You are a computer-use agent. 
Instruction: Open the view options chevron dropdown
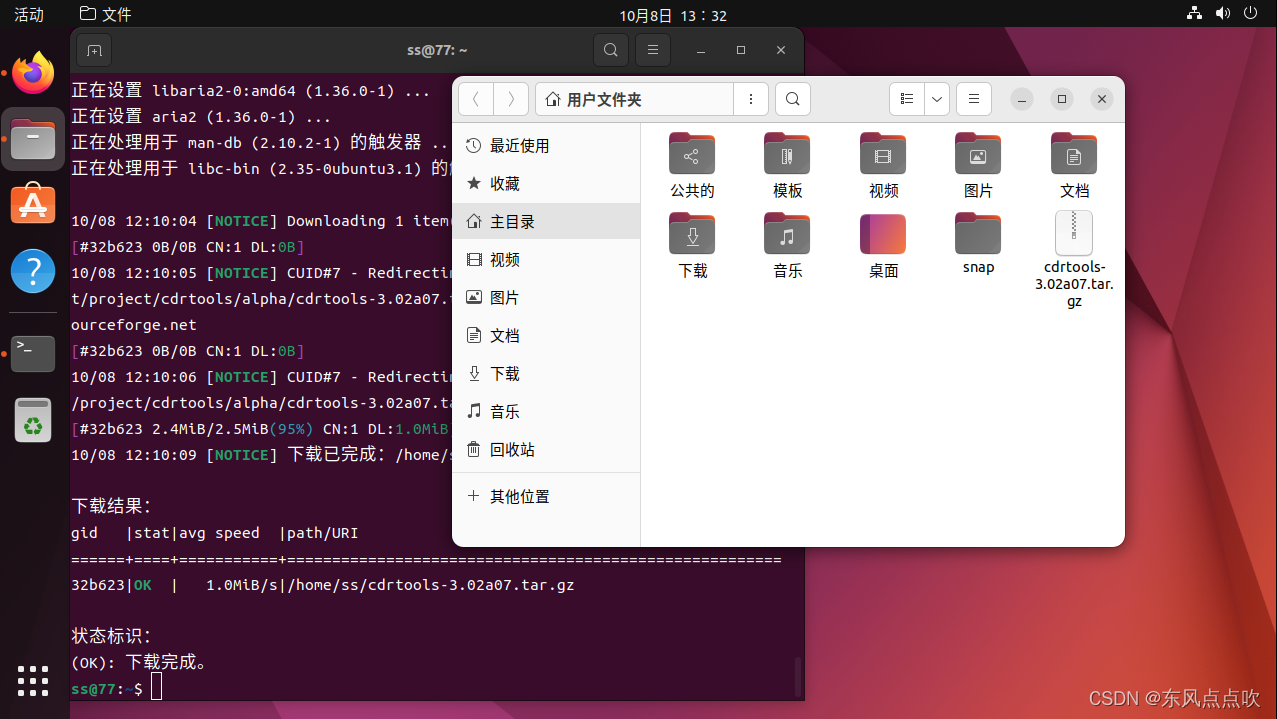click(936, 99)
